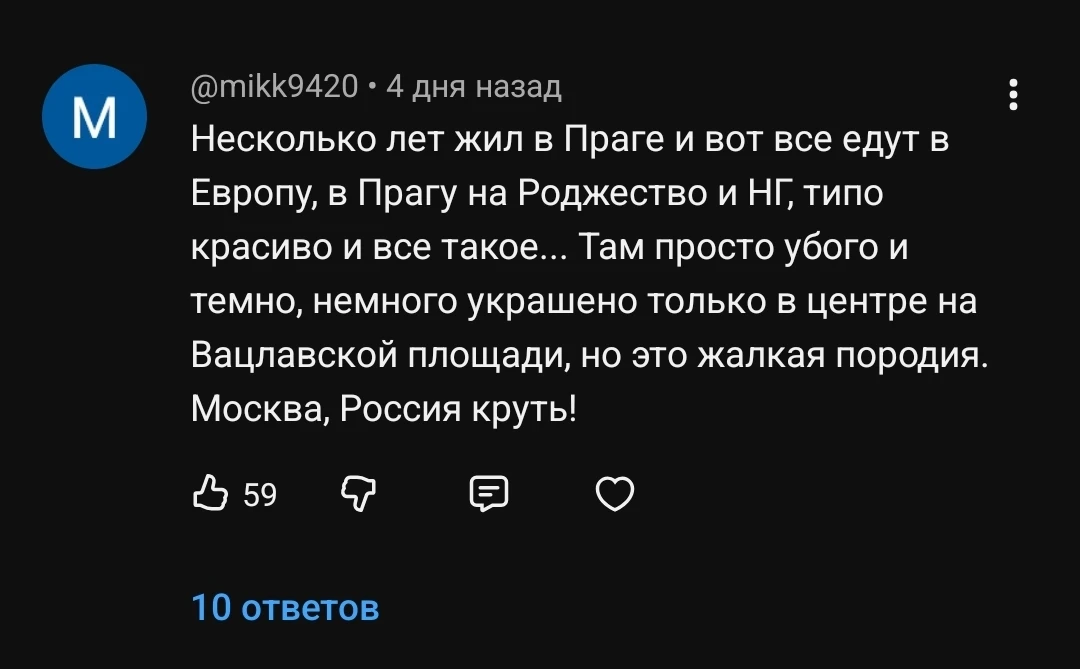Open the blue "M" avatar profile
The image size is (1080, 669).
pos(95,117)
